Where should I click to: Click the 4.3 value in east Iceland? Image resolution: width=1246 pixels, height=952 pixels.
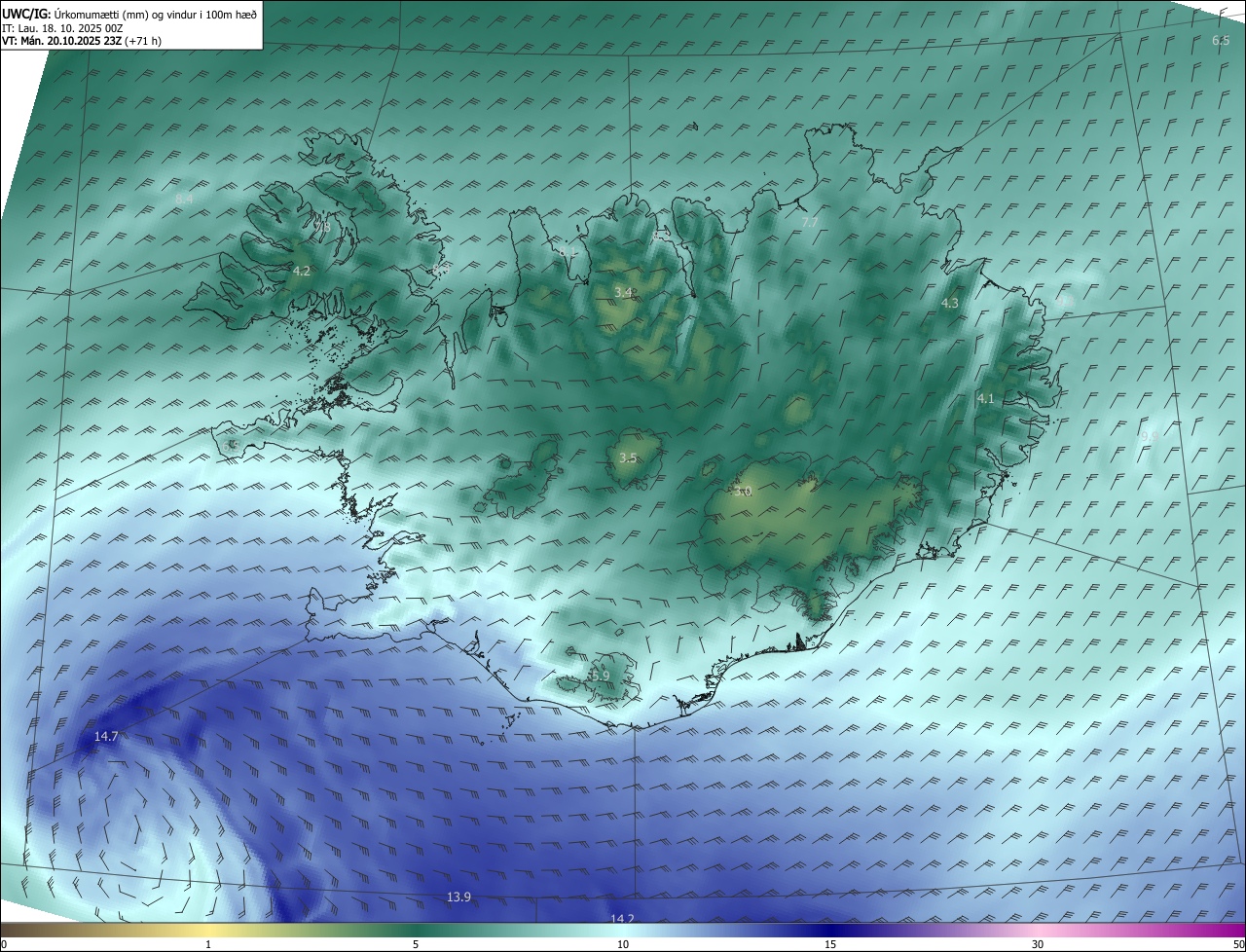(x=950, y=303)
